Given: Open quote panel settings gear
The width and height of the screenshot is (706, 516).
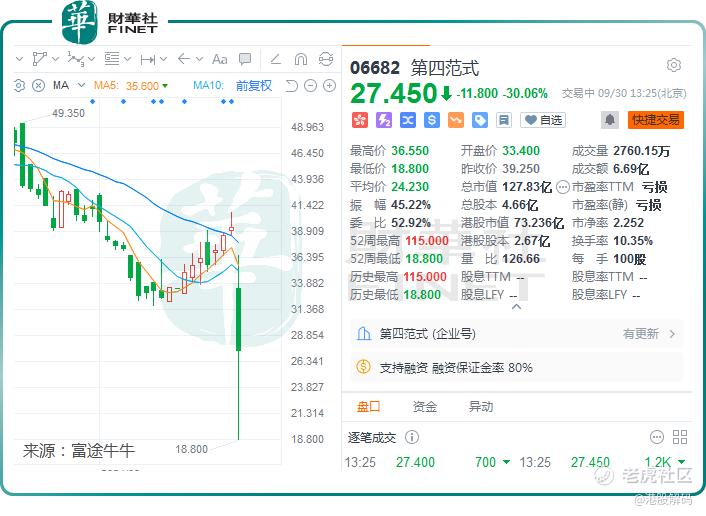Looking at the screenshot, I should [674, 65].
